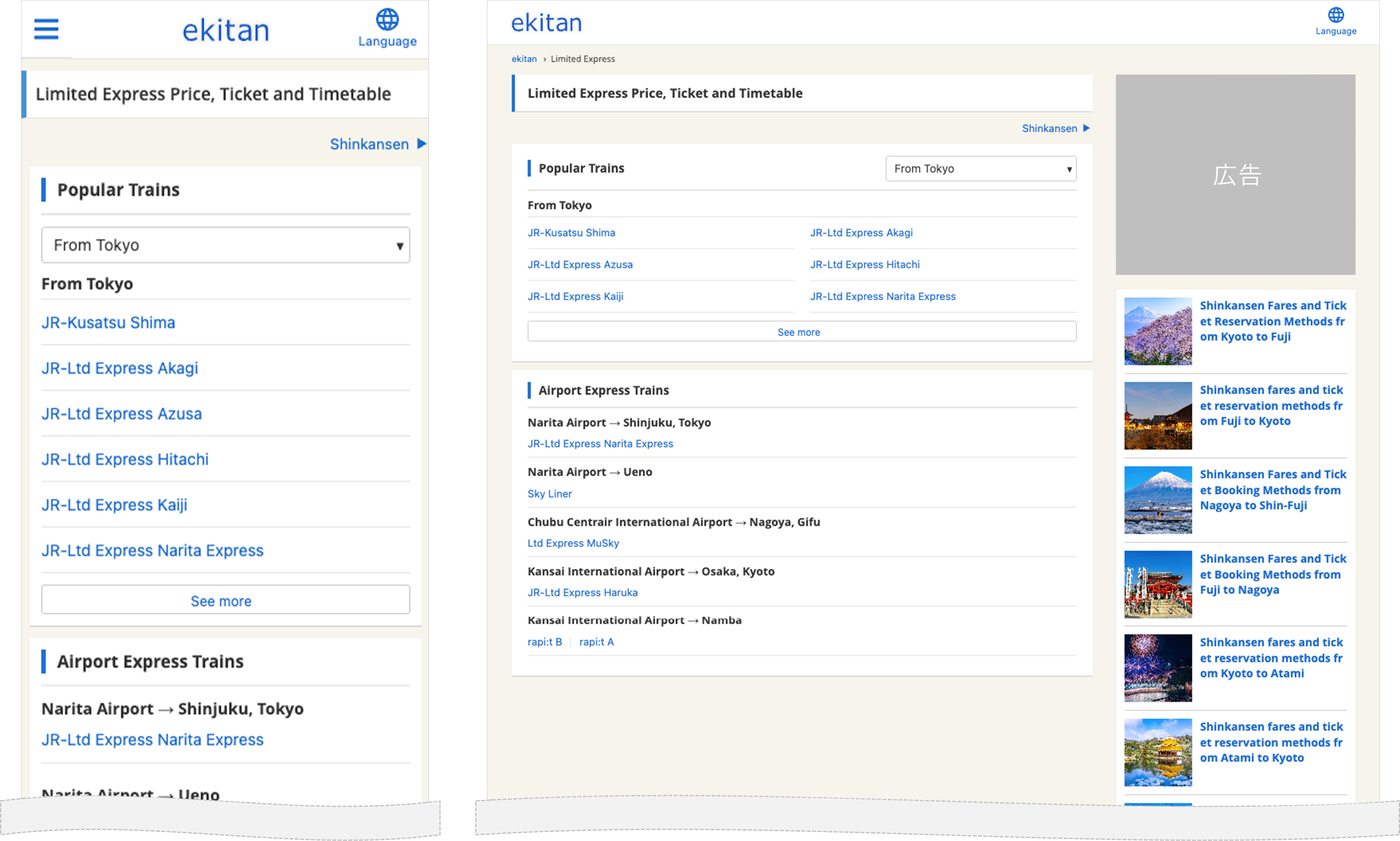Open the rapi:t A link

point(596,642)
